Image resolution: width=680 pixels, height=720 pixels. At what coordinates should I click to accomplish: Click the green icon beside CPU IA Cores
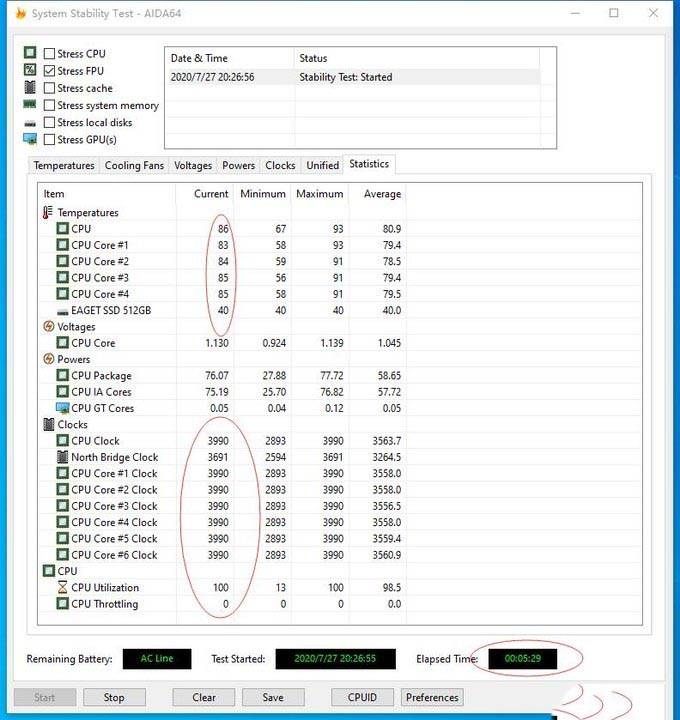point(62,392)
